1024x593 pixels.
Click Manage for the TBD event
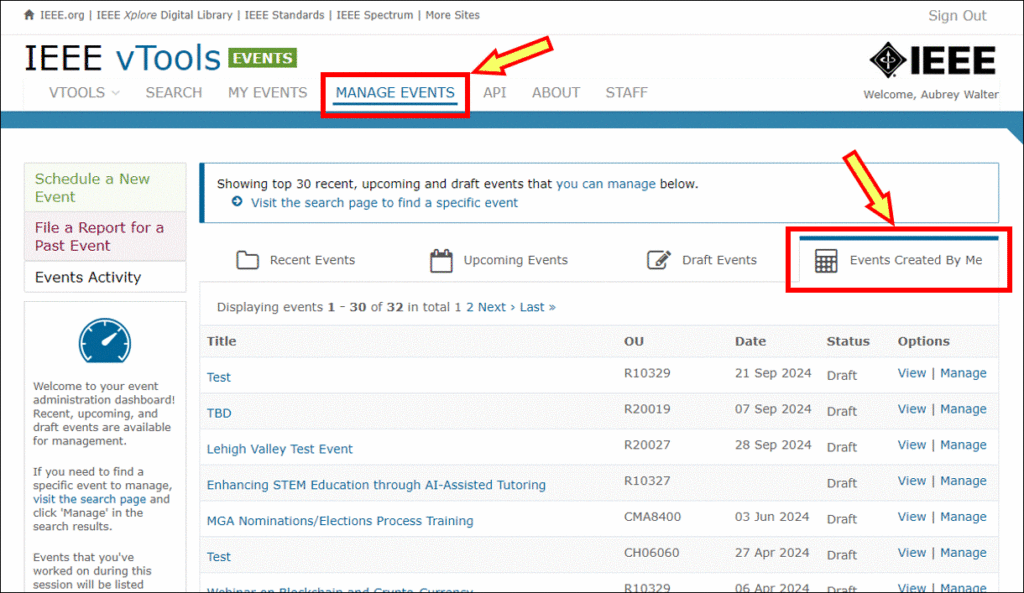(963, 409)
